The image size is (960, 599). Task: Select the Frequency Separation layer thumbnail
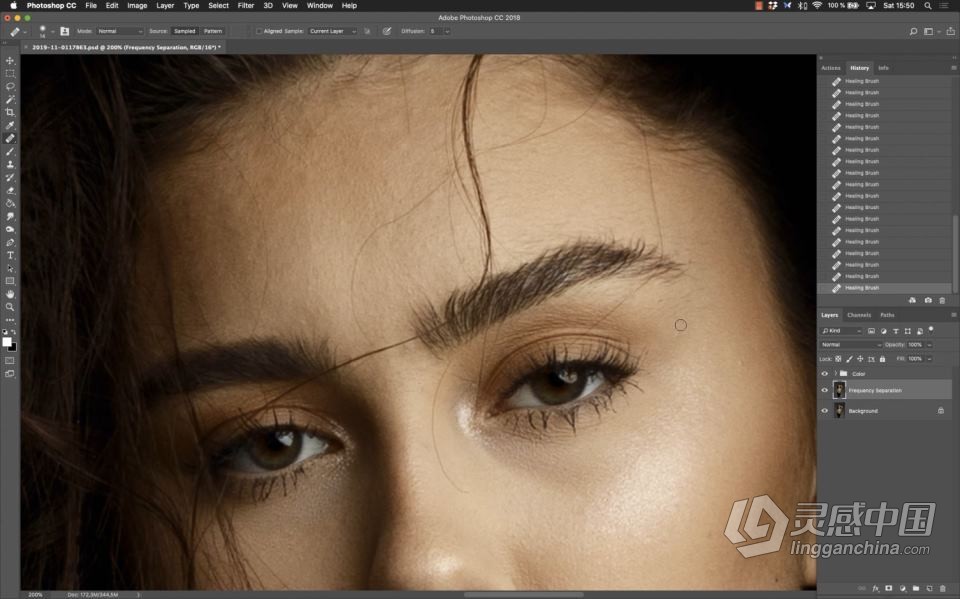click(839, 390)
